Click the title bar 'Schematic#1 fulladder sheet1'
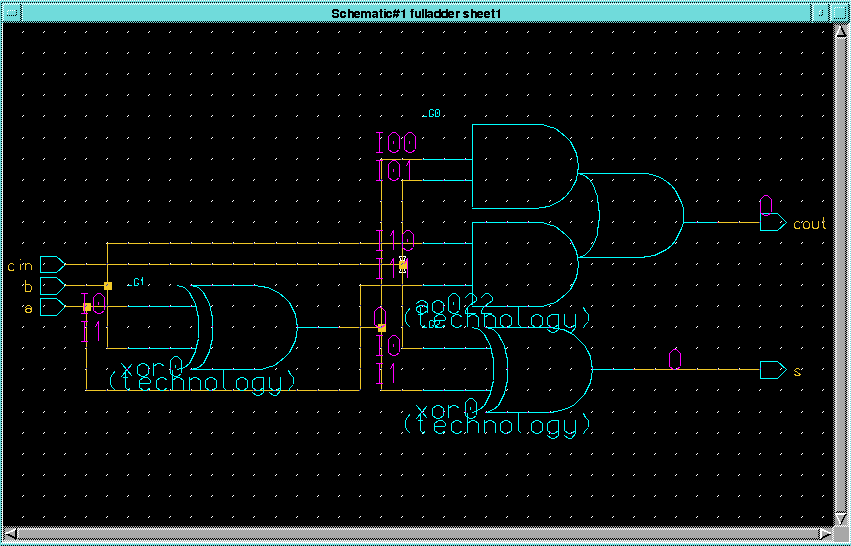This screenshot has width=851, height=546. pos(415,12)
